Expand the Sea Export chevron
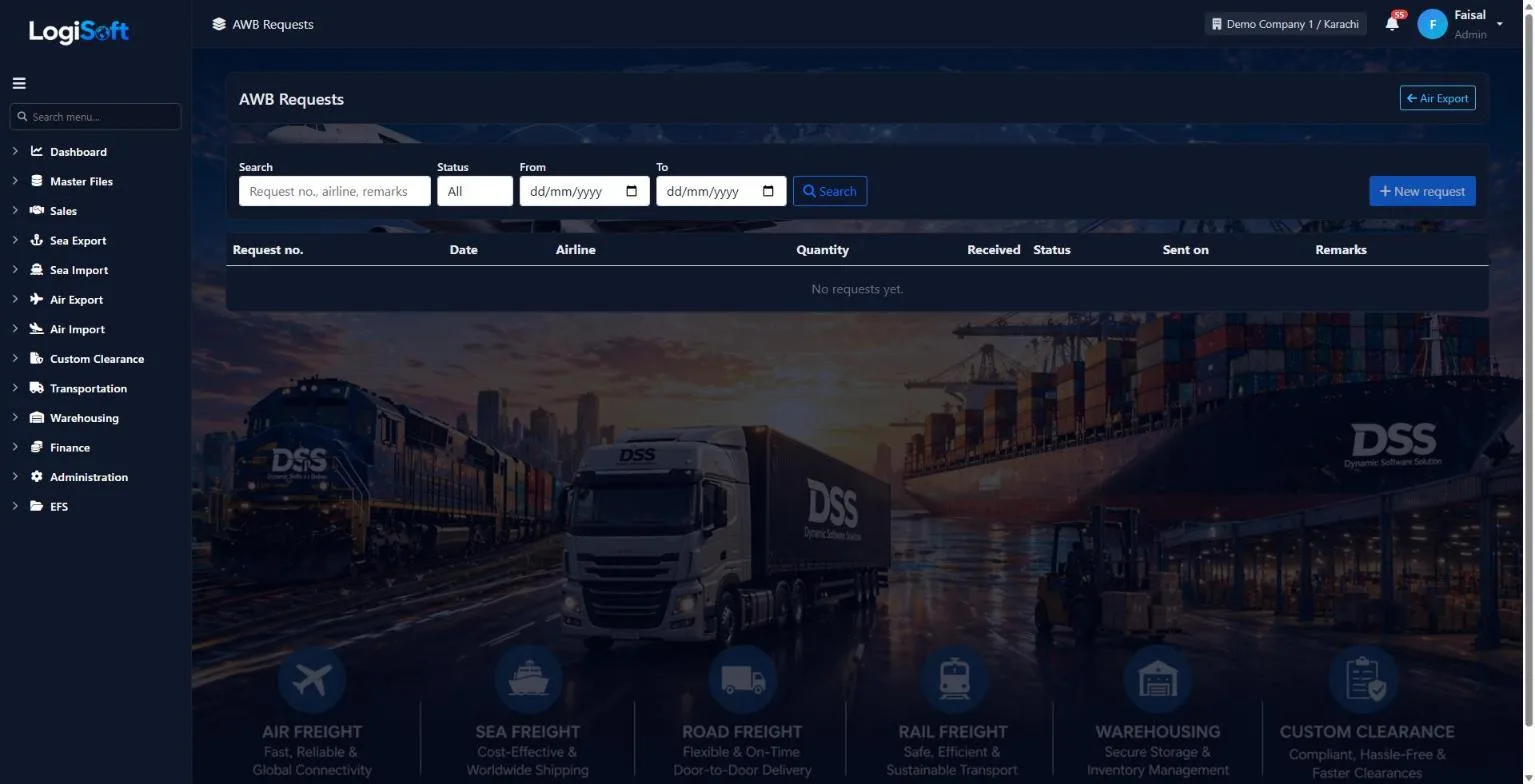1535x784 pixels. (15, 240)
